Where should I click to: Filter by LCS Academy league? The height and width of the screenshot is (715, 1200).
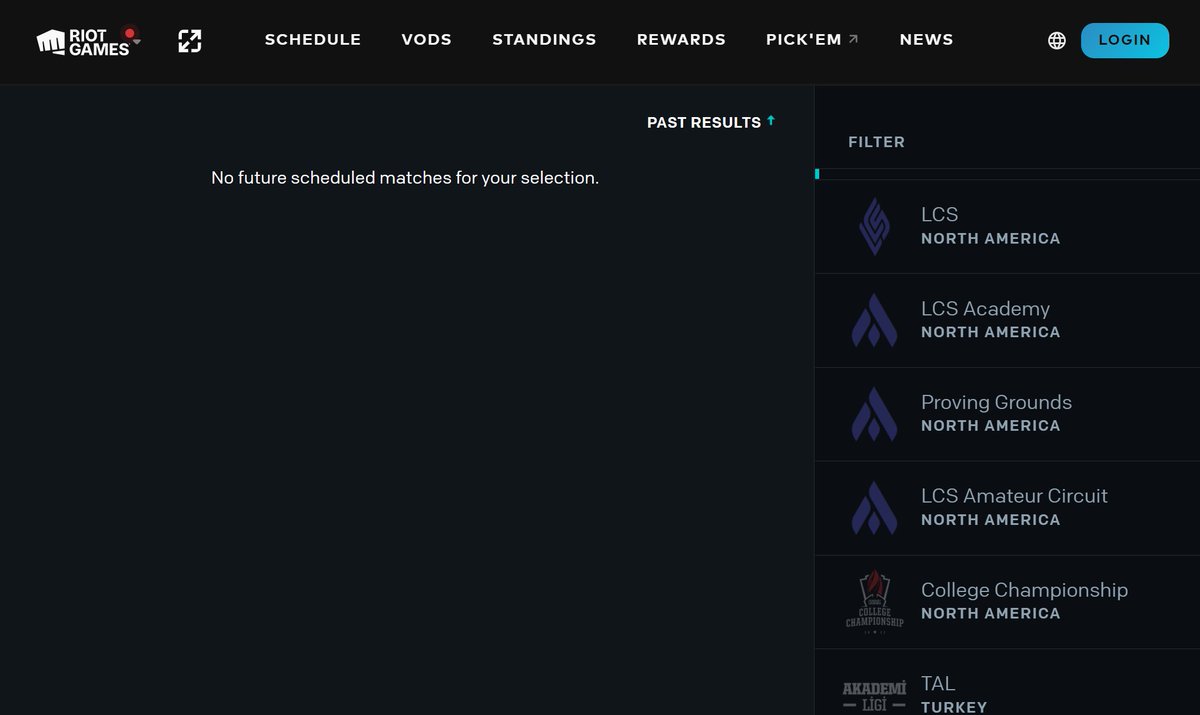click(x=1007, y=321)
